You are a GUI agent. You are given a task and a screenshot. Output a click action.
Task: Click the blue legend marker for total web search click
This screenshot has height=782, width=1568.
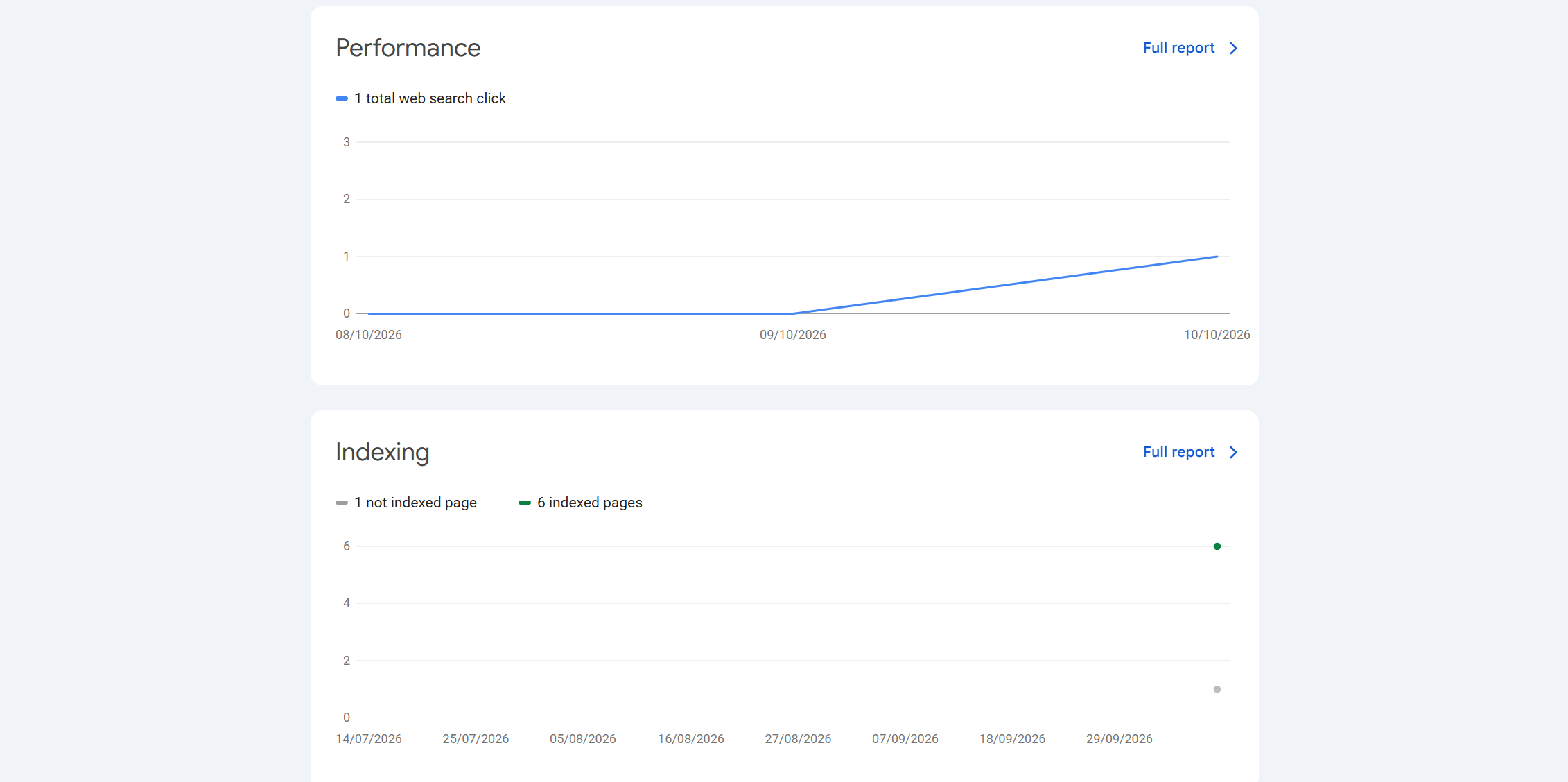pyautogui.click(x=342, y=98)
